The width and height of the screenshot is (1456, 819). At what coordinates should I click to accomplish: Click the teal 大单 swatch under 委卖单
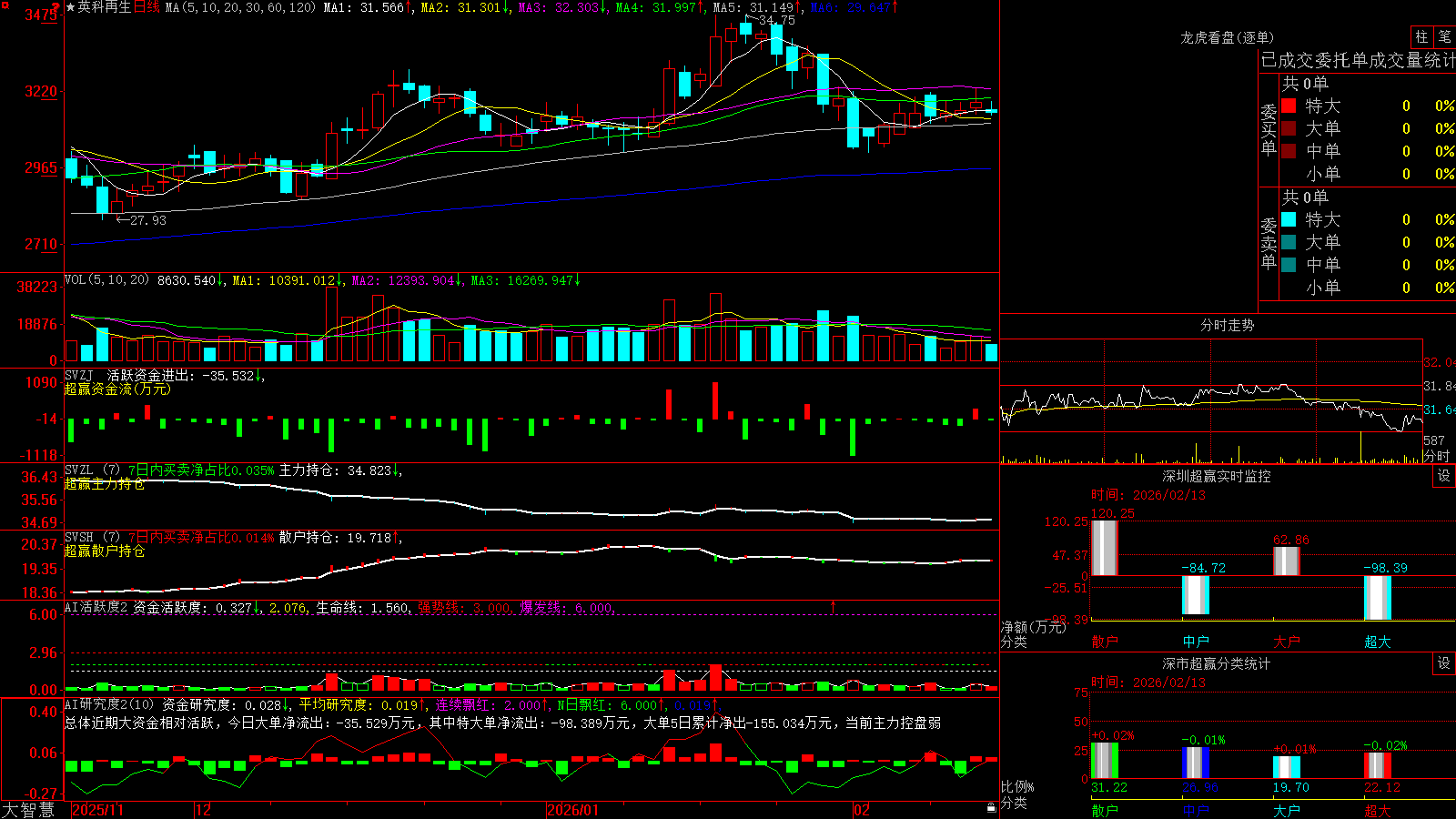pos(1289,242)
